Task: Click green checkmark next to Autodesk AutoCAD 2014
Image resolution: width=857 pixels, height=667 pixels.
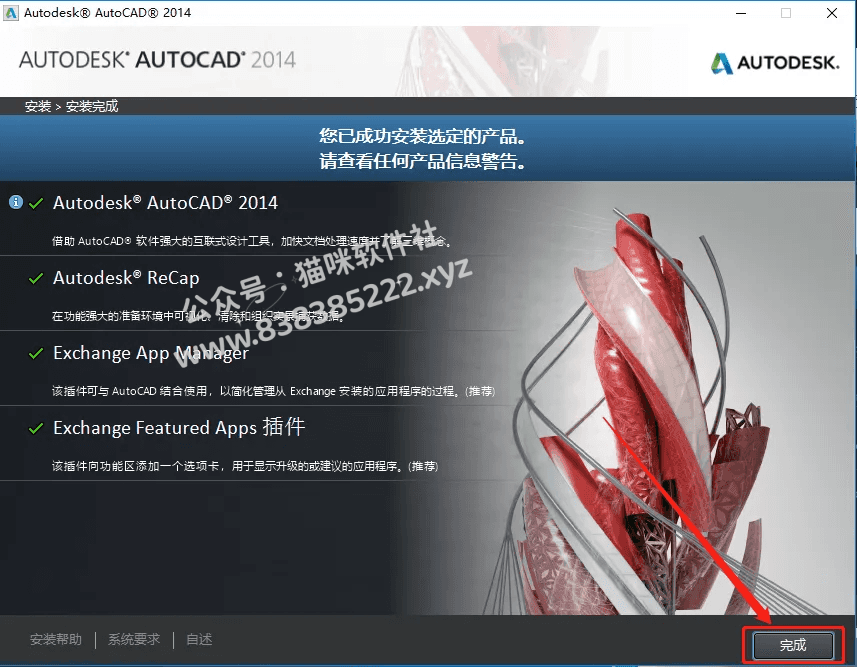Action: 36,203
